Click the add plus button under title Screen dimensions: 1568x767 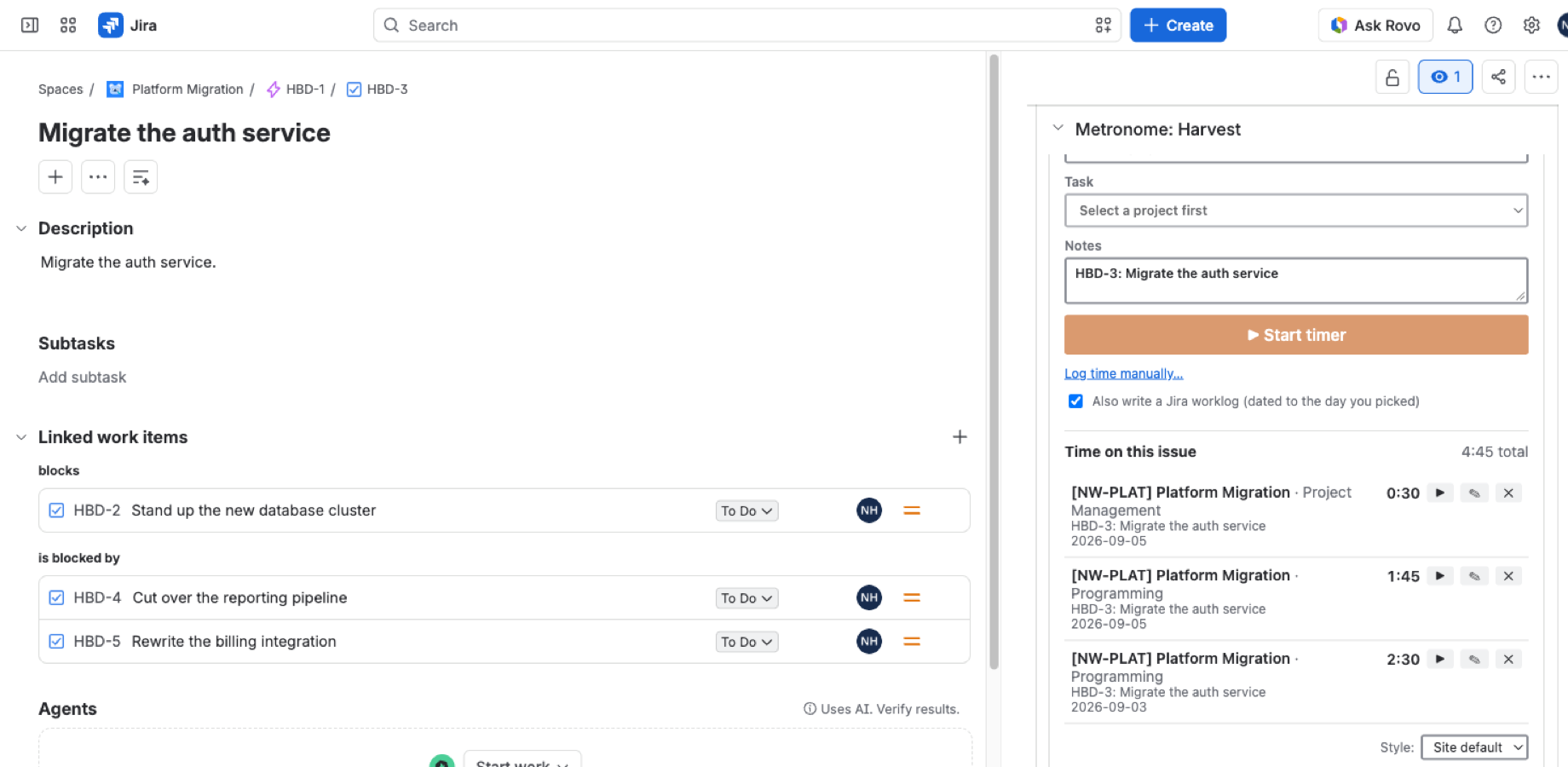point(55,177)
